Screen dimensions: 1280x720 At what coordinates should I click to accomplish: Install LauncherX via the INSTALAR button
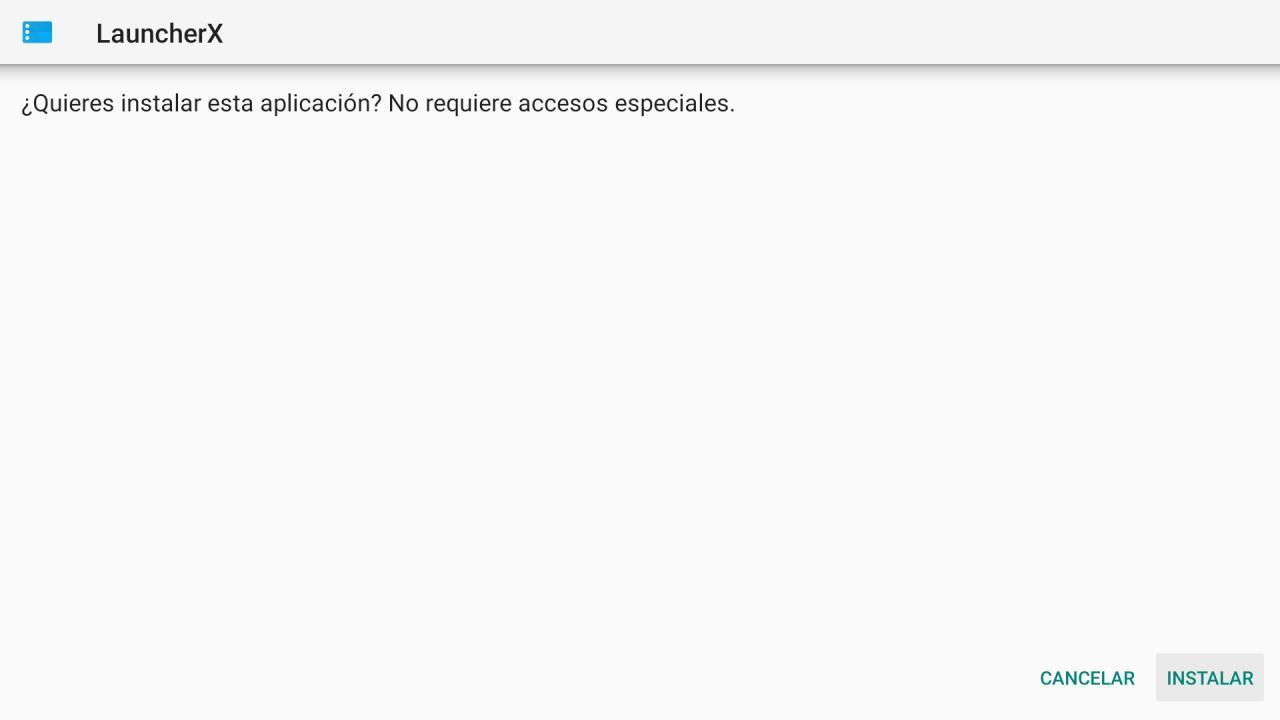pyautogui.click(x=1210, y=678)
